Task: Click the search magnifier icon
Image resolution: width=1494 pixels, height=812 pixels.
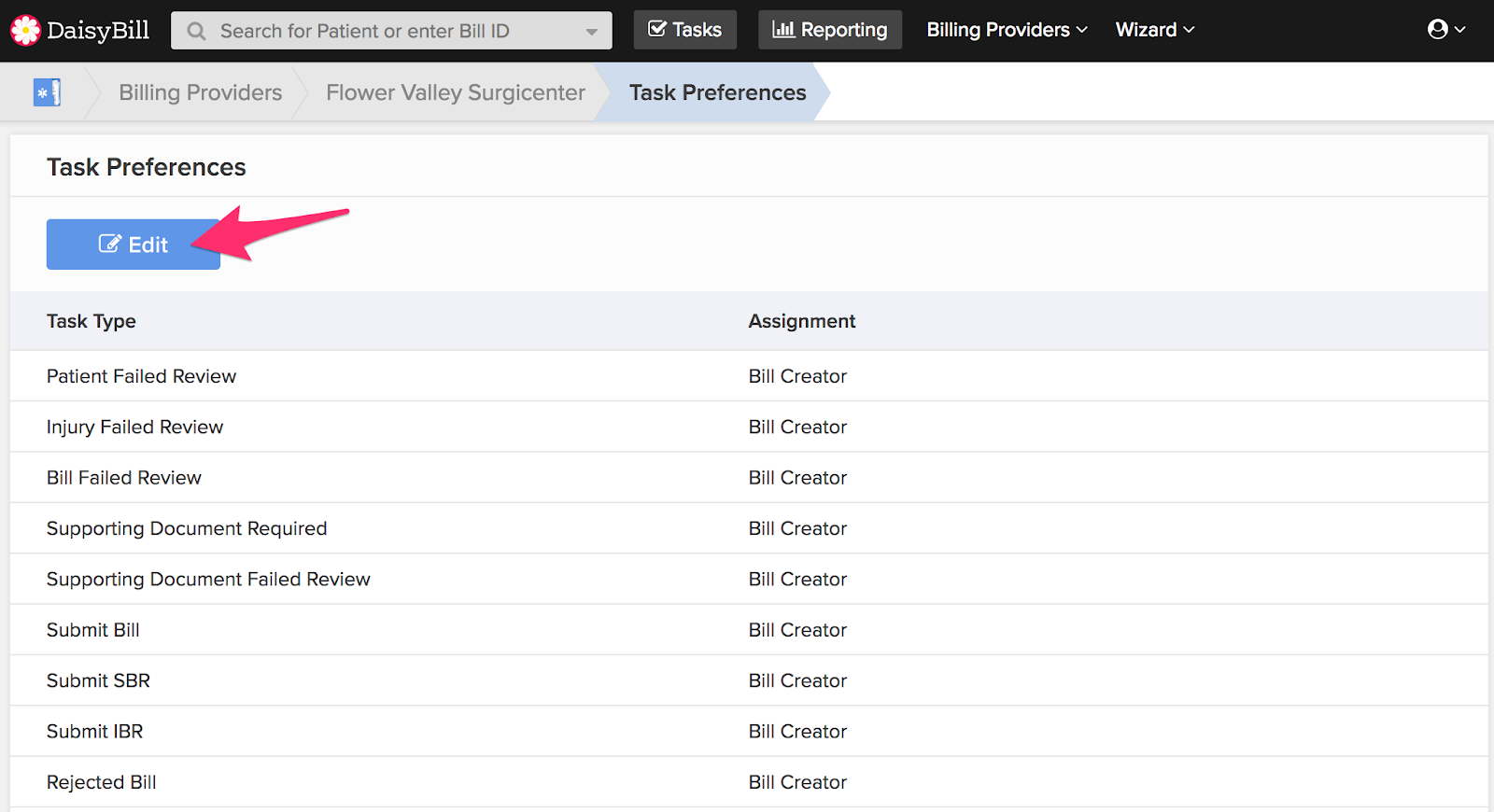Action: click(196, 31)
